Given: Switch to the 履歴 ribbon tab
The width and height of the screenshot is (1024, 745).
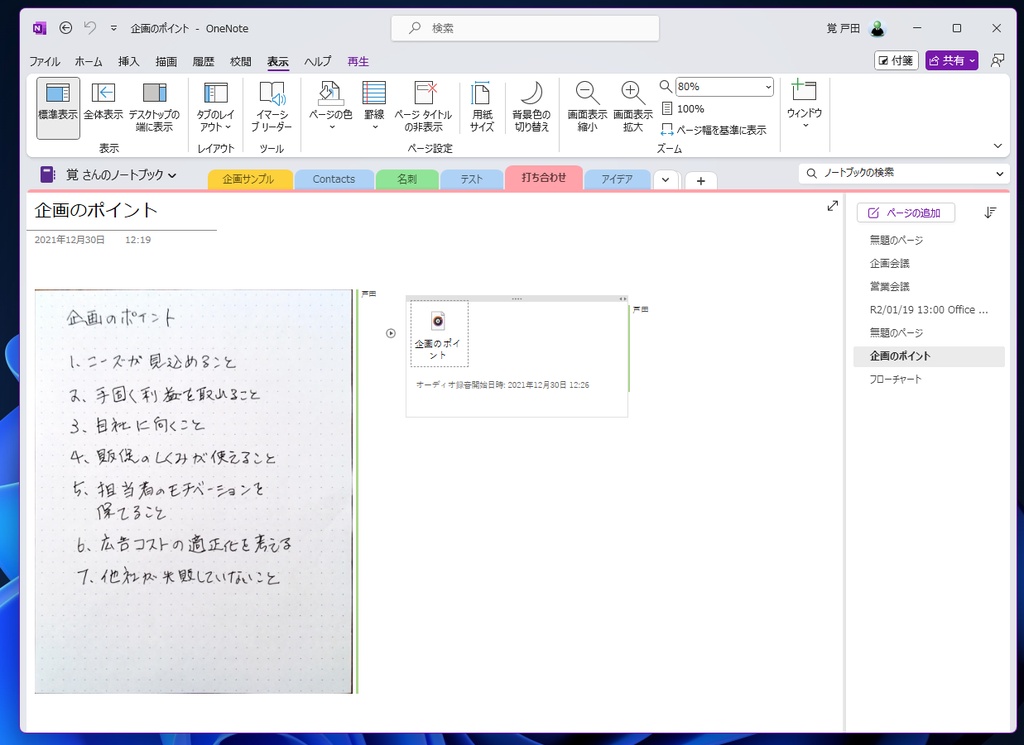Looking at the screenshot, I should pyautogui.click(x=203, y=61).
